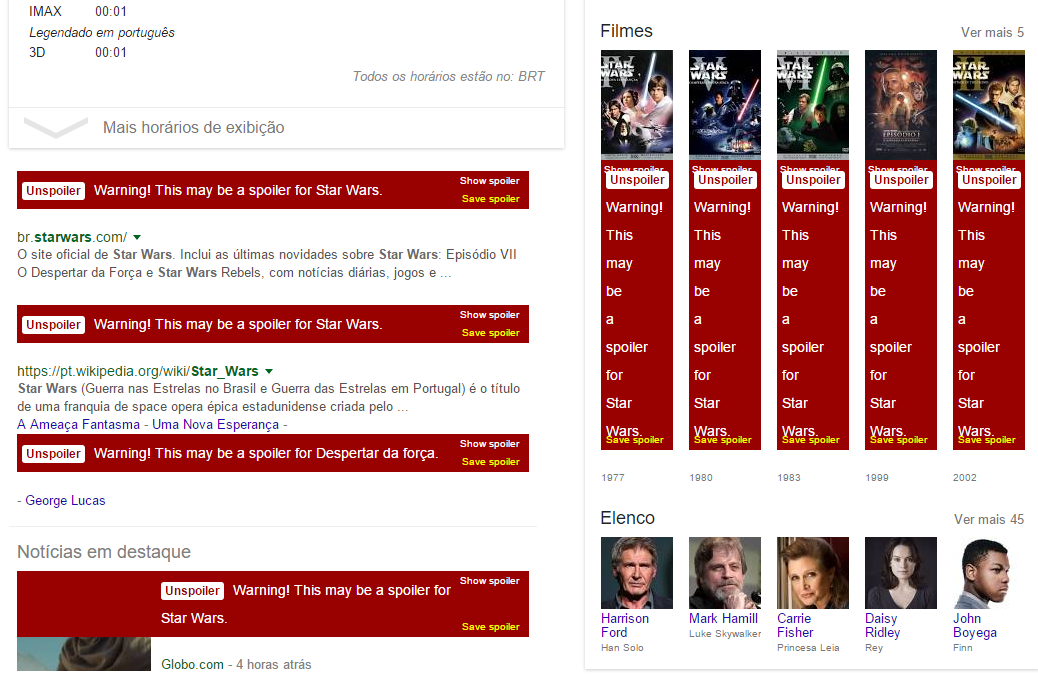Click Unspoiler under 1980 movie poster

[x=725, y=180]
